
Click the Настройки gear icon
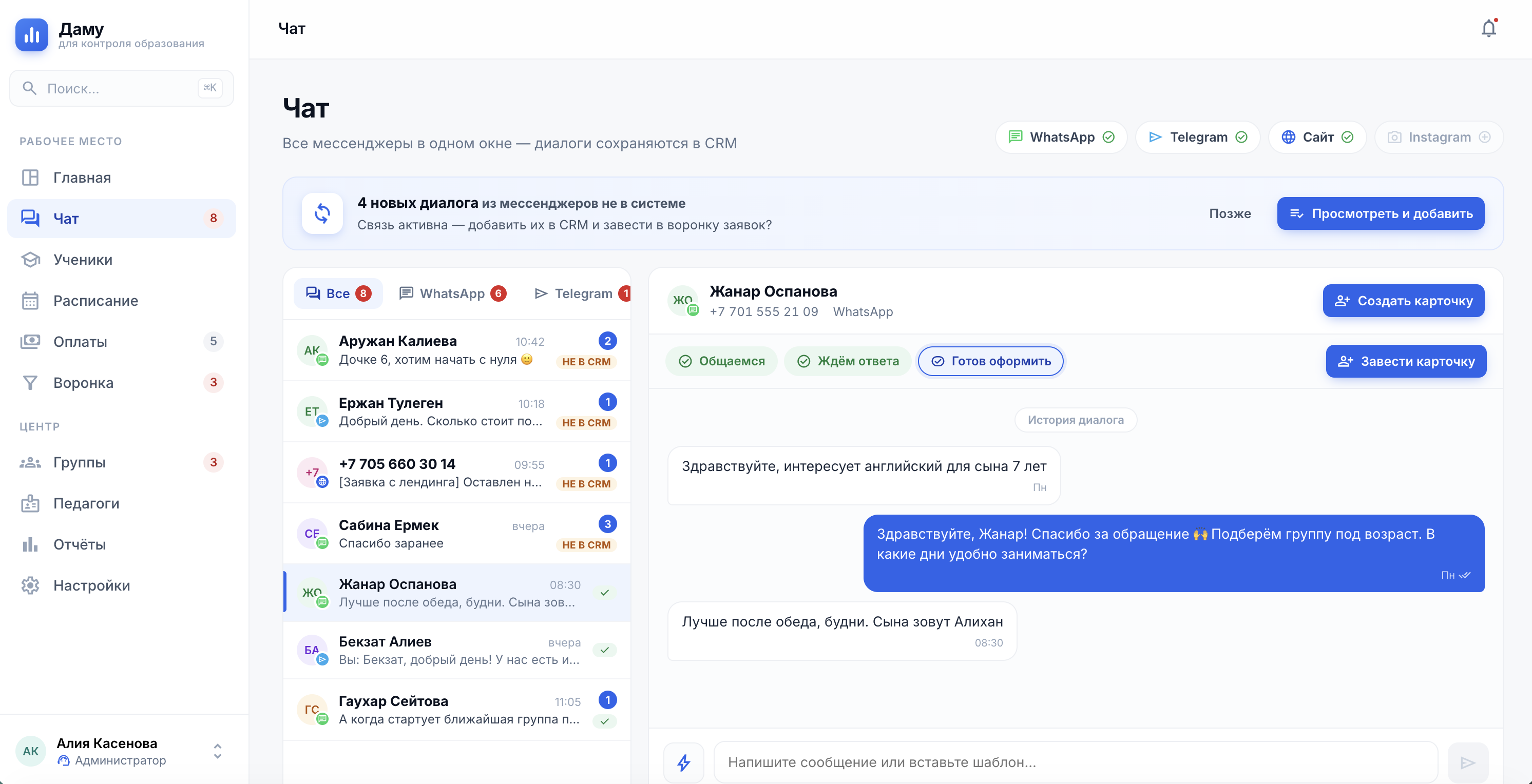tap(30, 585)
